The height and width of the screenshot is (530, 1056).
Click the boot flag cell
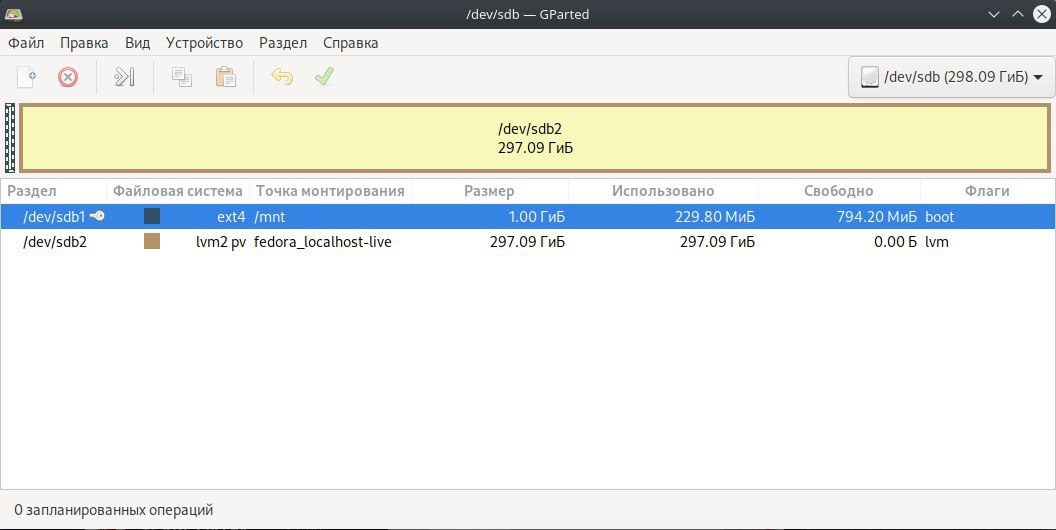[939, 217]
